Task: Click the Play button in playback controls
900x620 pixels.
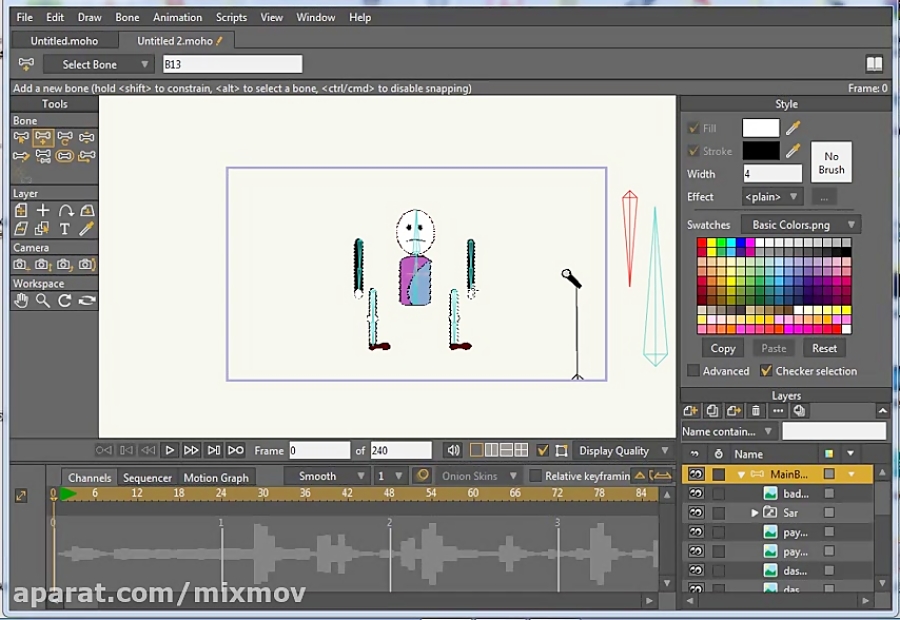Action: [169, 450]
